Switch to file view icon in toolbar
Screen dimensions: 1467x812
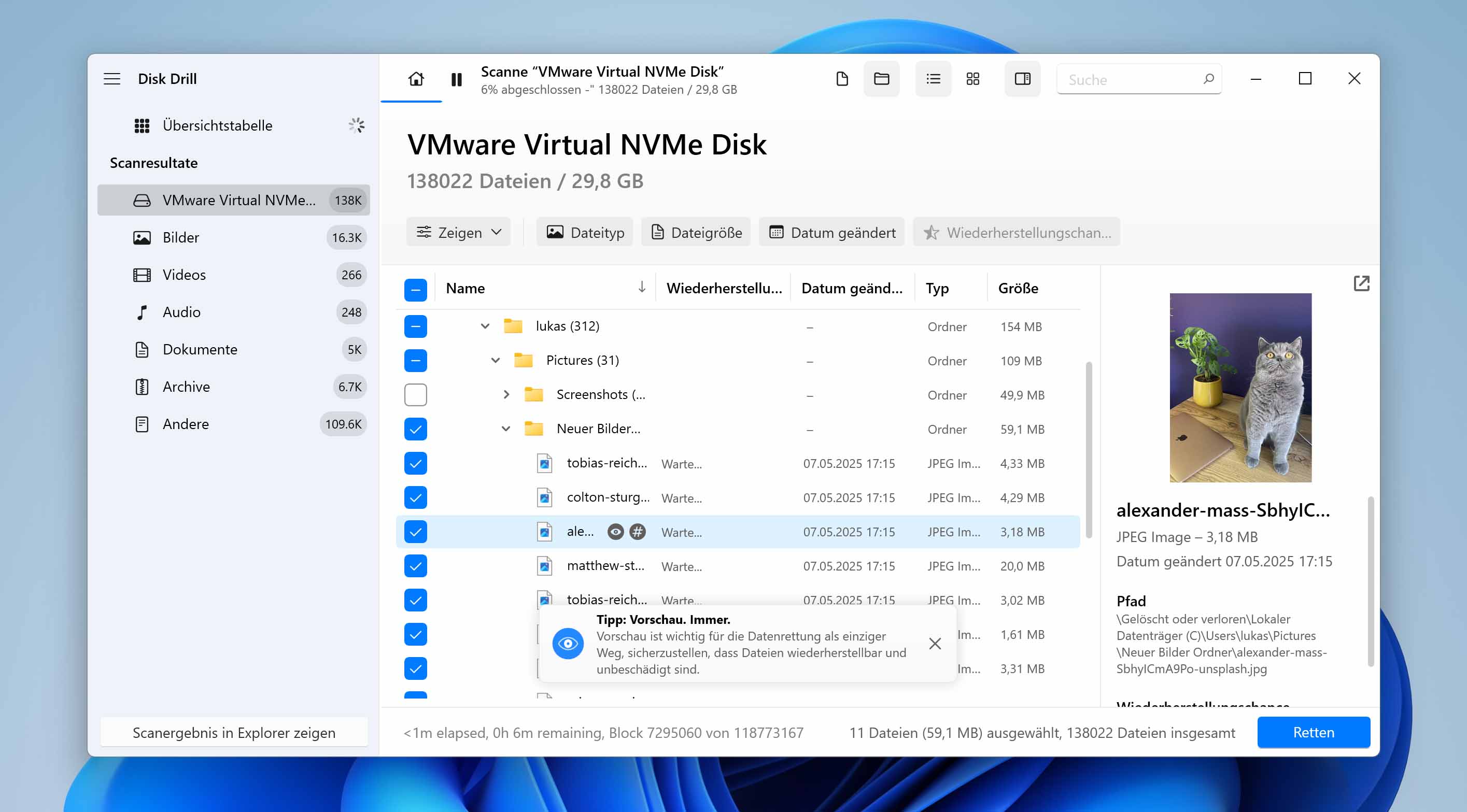point(842,79)
